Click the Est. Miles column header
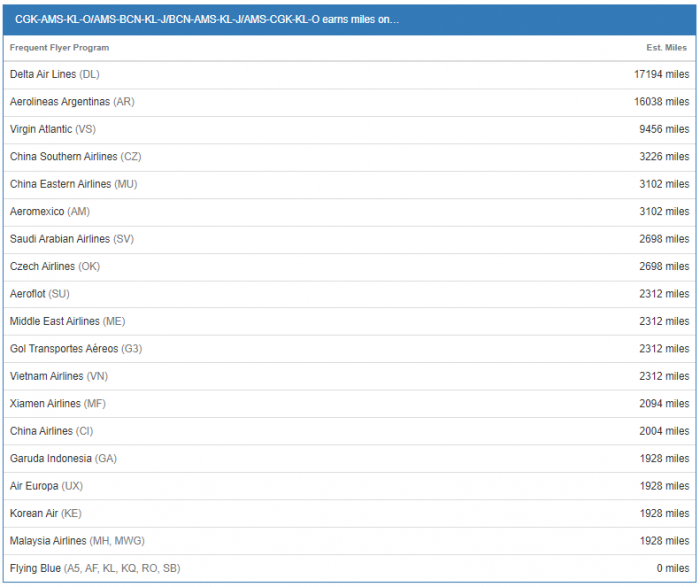The height and width of the screenshot is (587, 700). pos(667,48)
